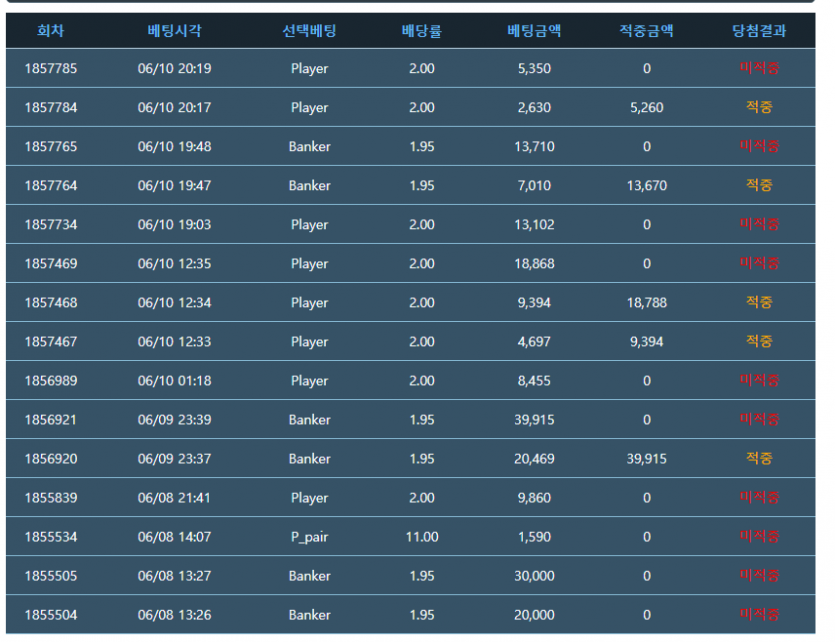
Task: Click bet time 06/09 23:39
Action: [x=174, y=420]
